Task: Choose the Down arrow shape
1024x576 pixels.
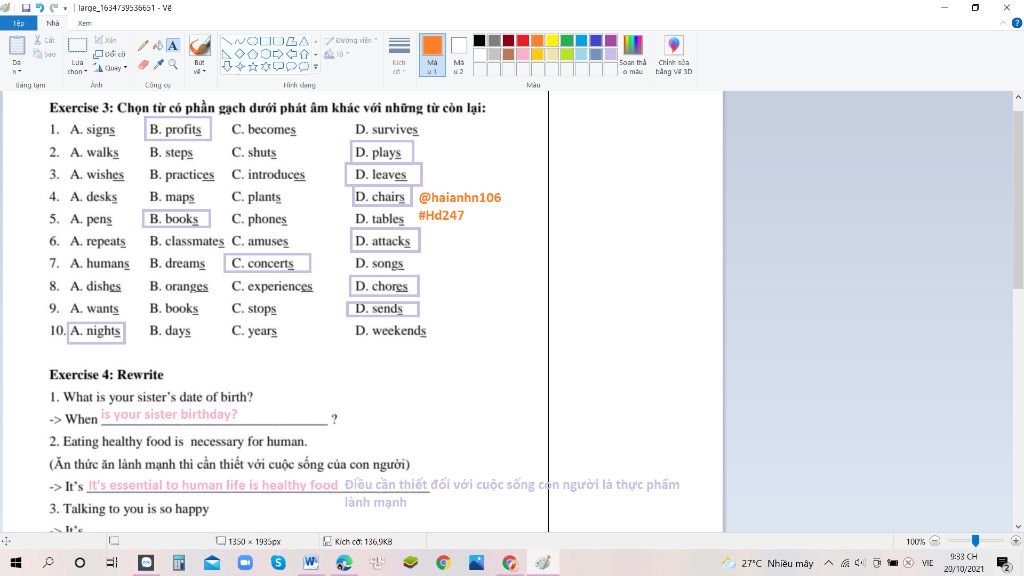Action: tap(227, 66)
